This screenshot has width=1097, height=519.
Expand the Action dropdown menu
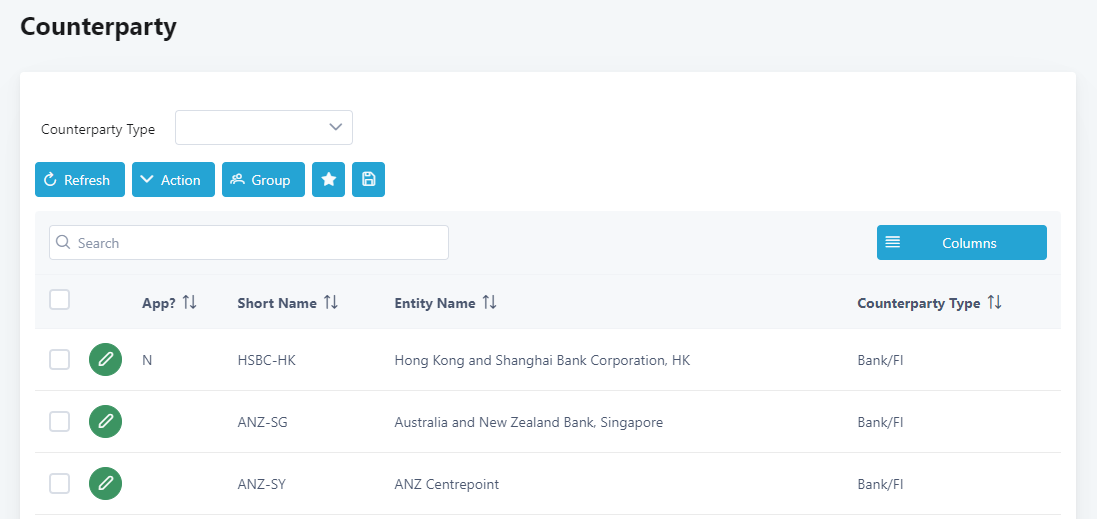point(173,180)
